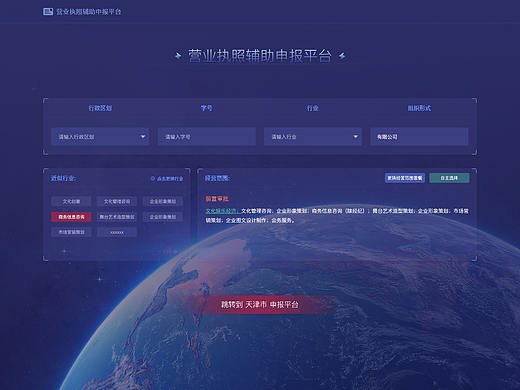Click the 组织形式 column label
Screen dimensions: 520x390
[419, 108]
